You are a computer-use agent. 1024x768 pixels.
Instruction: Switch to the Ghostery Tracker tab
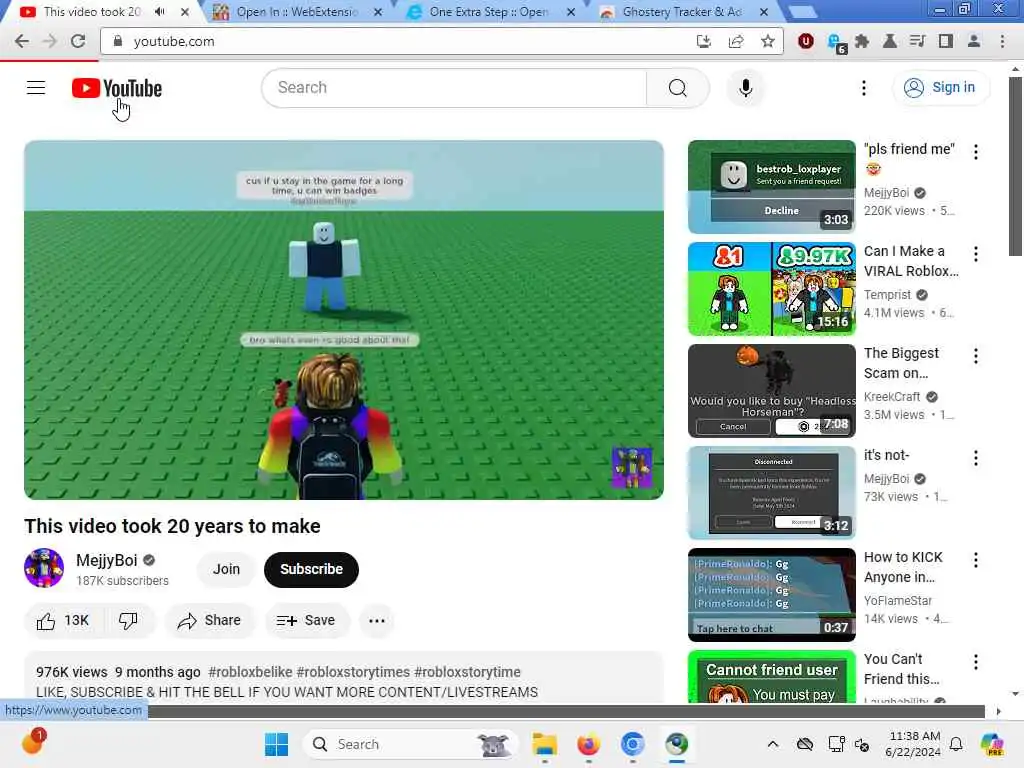point(682,12)
